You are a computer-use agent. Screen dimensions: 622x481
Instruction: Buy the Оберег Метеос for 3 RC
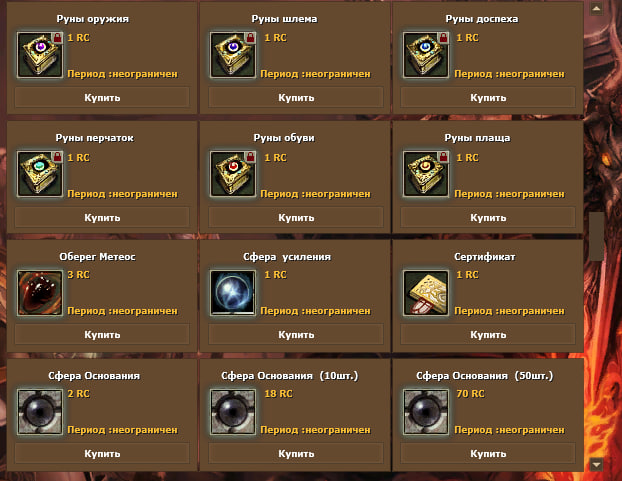[x=102, y=335]
